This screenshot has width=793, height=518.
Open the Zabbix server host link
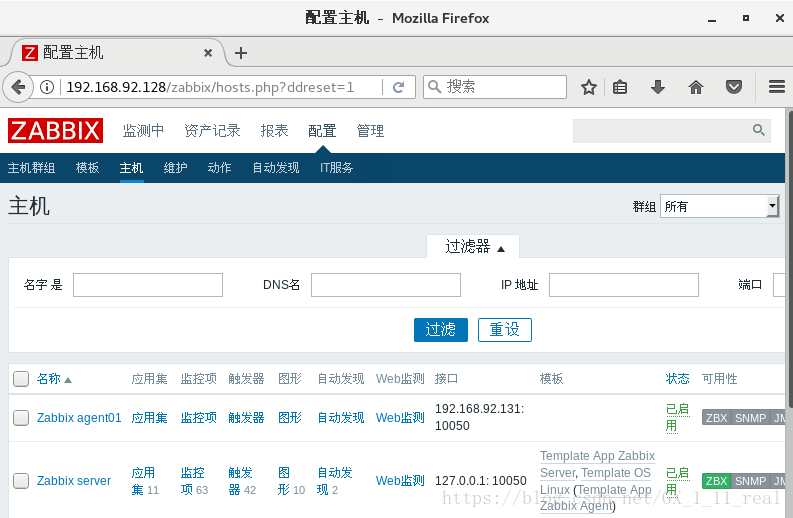click(x=74, y=481)
